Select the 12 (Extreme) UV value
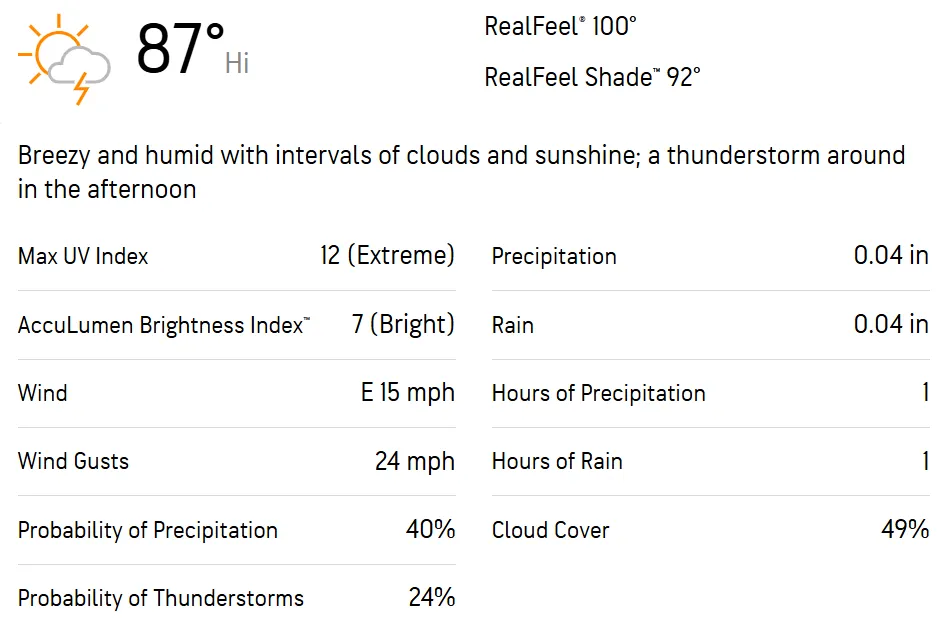941x622 pixels. click(x=387, y=256)
